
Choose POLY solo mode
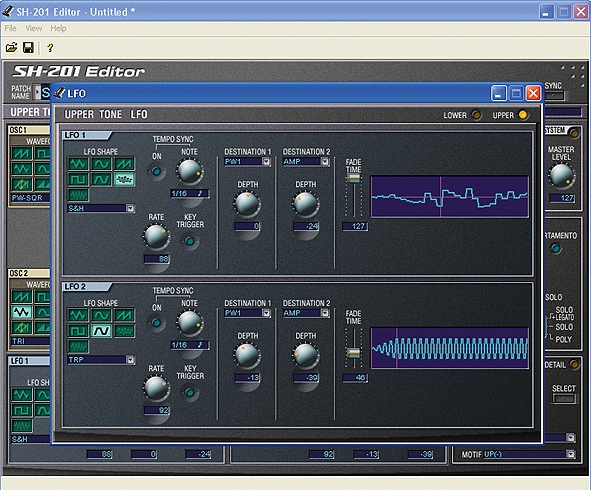pos(563,339)
